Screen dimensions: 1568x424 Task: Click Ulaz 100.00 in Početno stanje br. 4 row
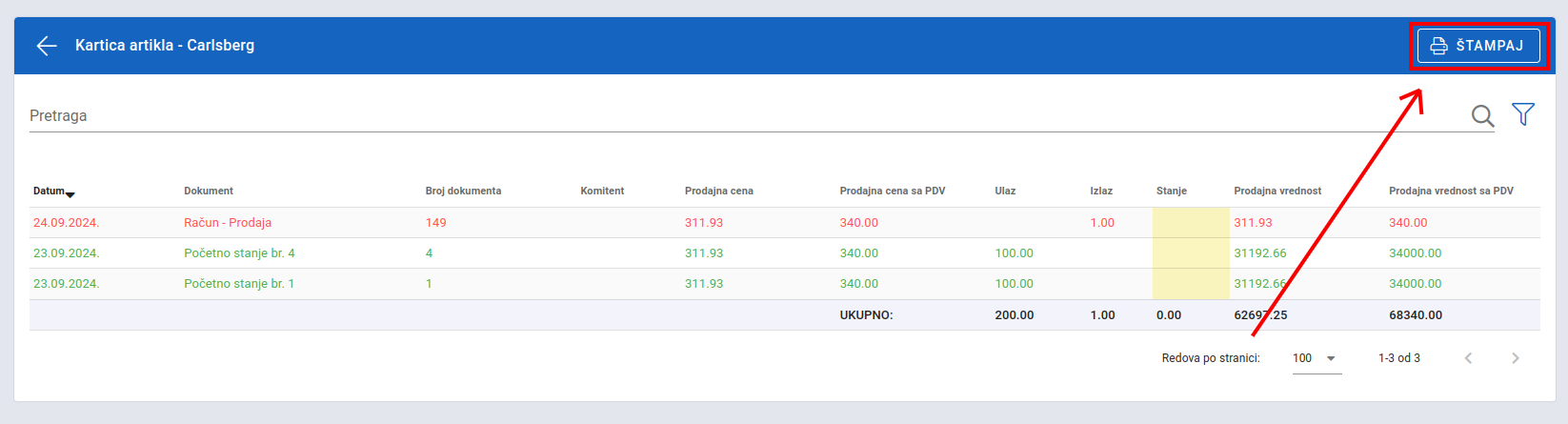tap(1015, 253)
